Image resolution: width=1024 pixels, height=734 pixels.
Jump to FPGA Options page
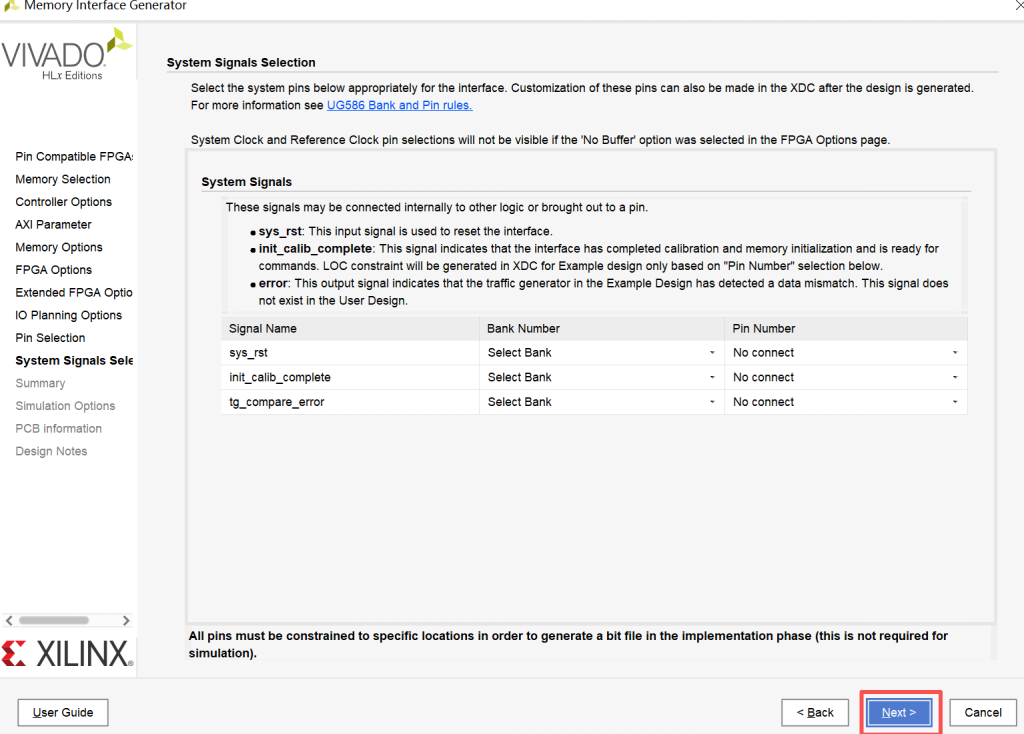click(53, 270)
